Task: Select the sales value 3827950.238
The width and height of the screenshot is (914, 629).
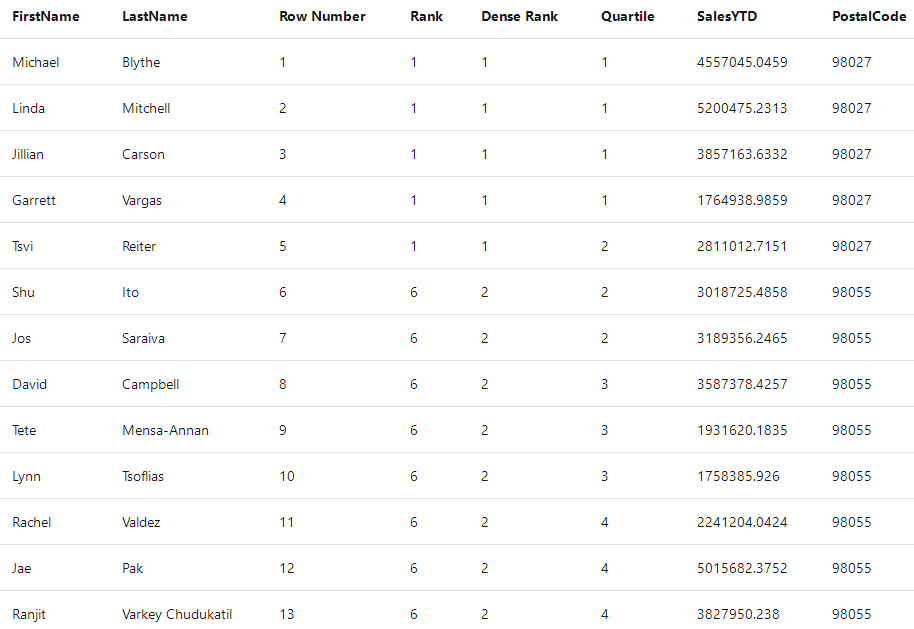Action: [x=738, y=615]
